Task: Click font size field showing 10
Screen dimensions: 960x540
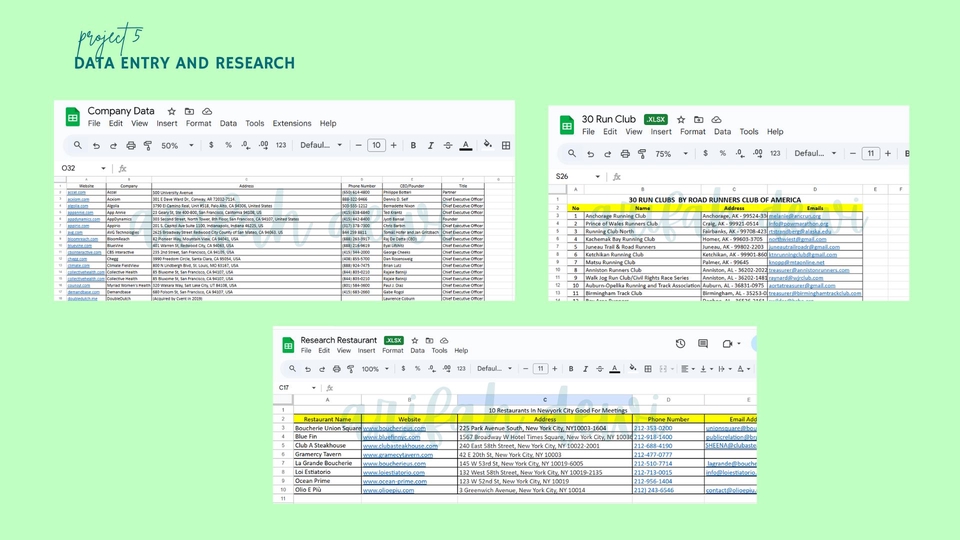Action: [x=376, y=145]
